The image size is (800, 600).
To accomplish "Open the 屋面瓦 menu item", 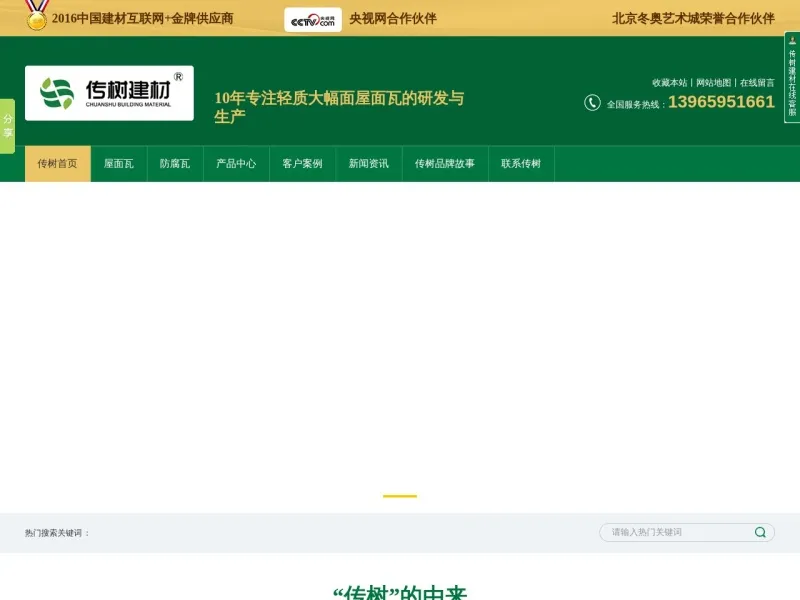I will click(119, 164).
